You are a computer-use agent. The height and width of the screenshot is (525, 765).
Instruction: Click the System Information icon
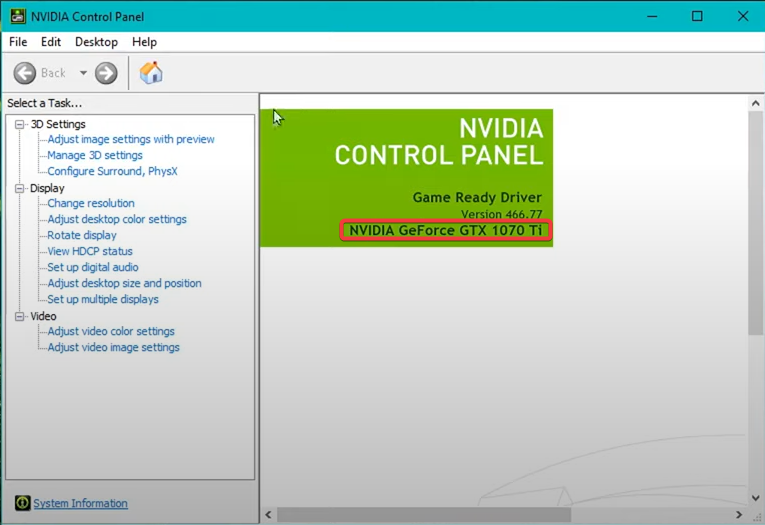(x=22, y=503)
